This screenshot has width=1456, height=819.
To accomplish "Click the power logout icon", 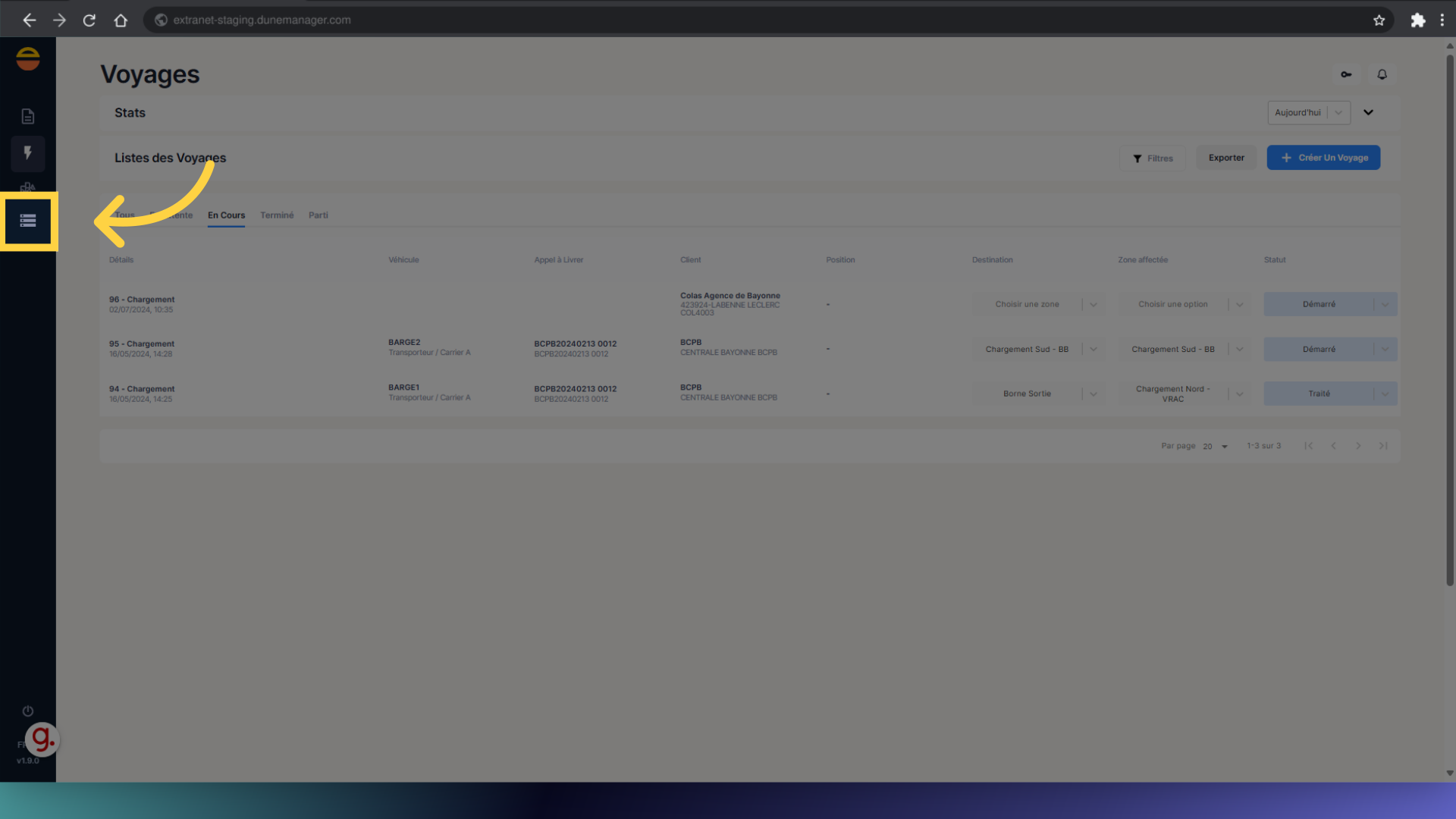I will (x=28, y=711).
